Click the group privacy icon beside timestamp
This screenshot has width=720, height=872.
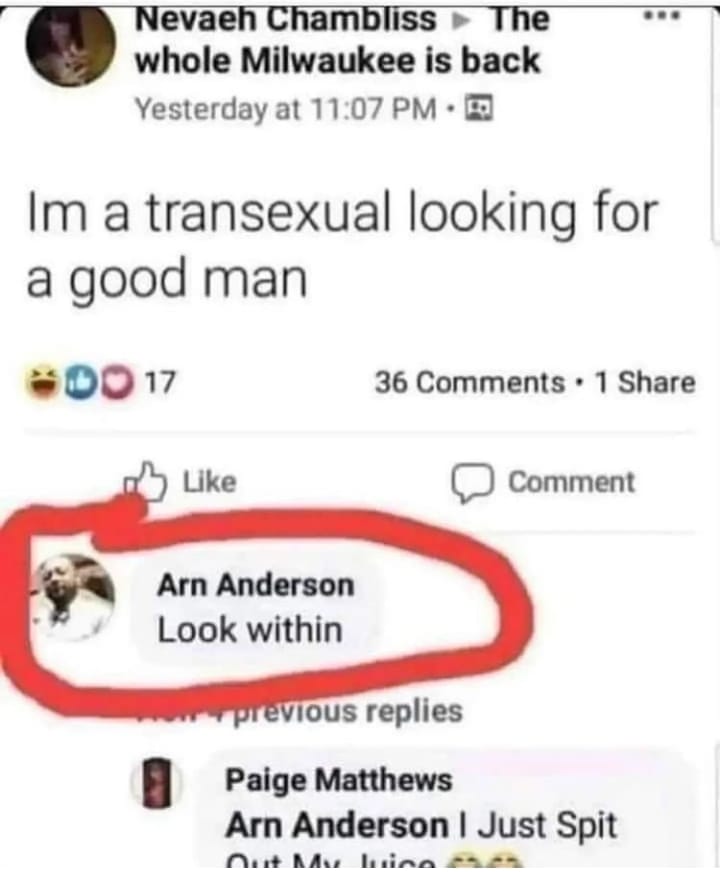click(x=479, y=108)
